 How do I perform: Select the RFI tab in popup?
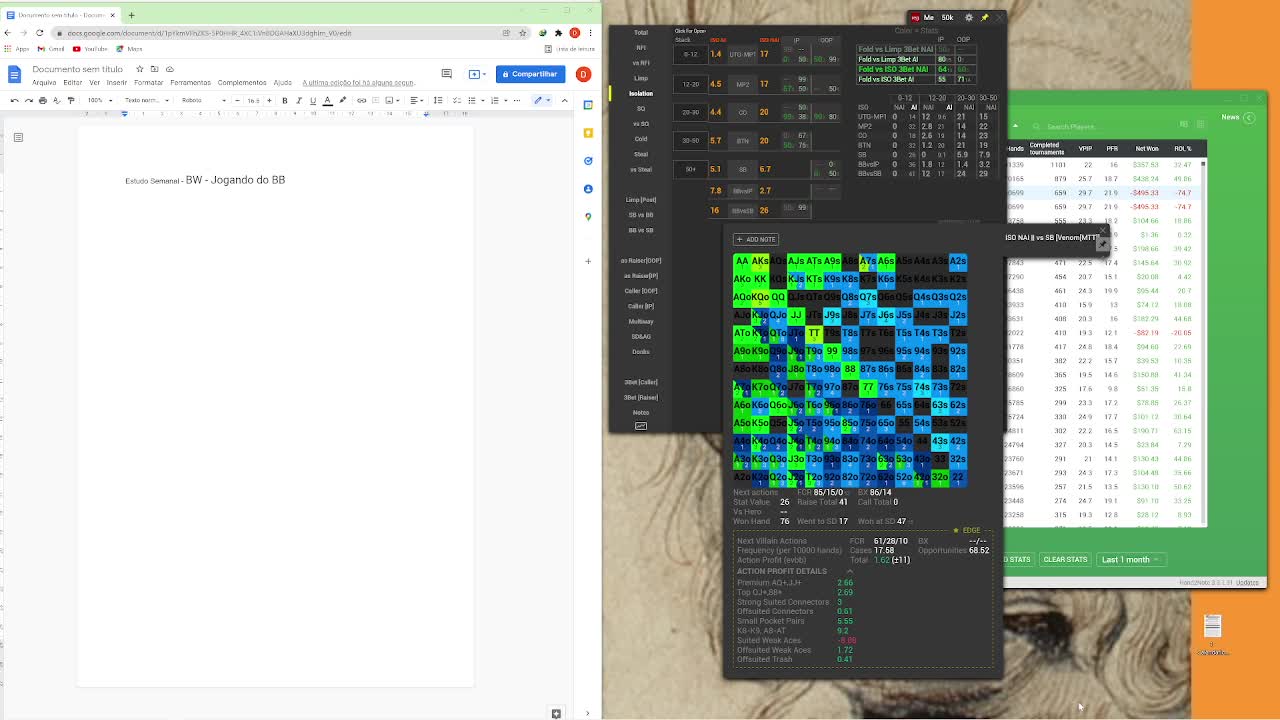click(641, 47)
